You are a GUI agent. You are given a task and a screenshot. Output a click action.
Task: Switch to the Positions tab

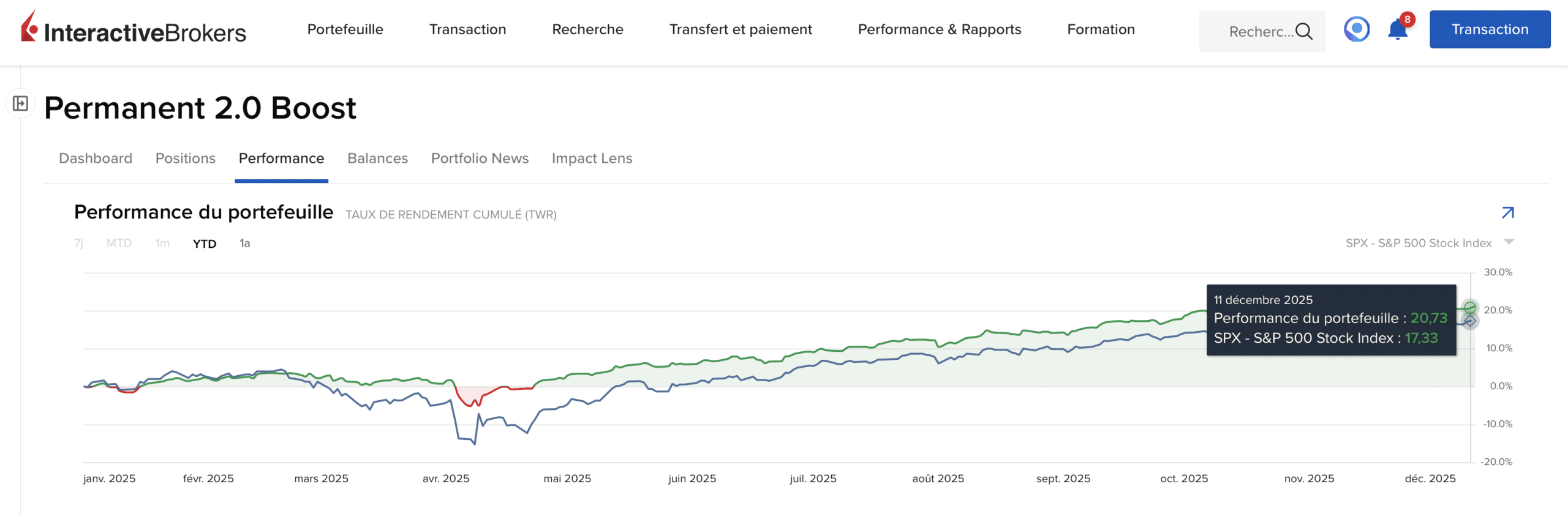coord(185,158)
